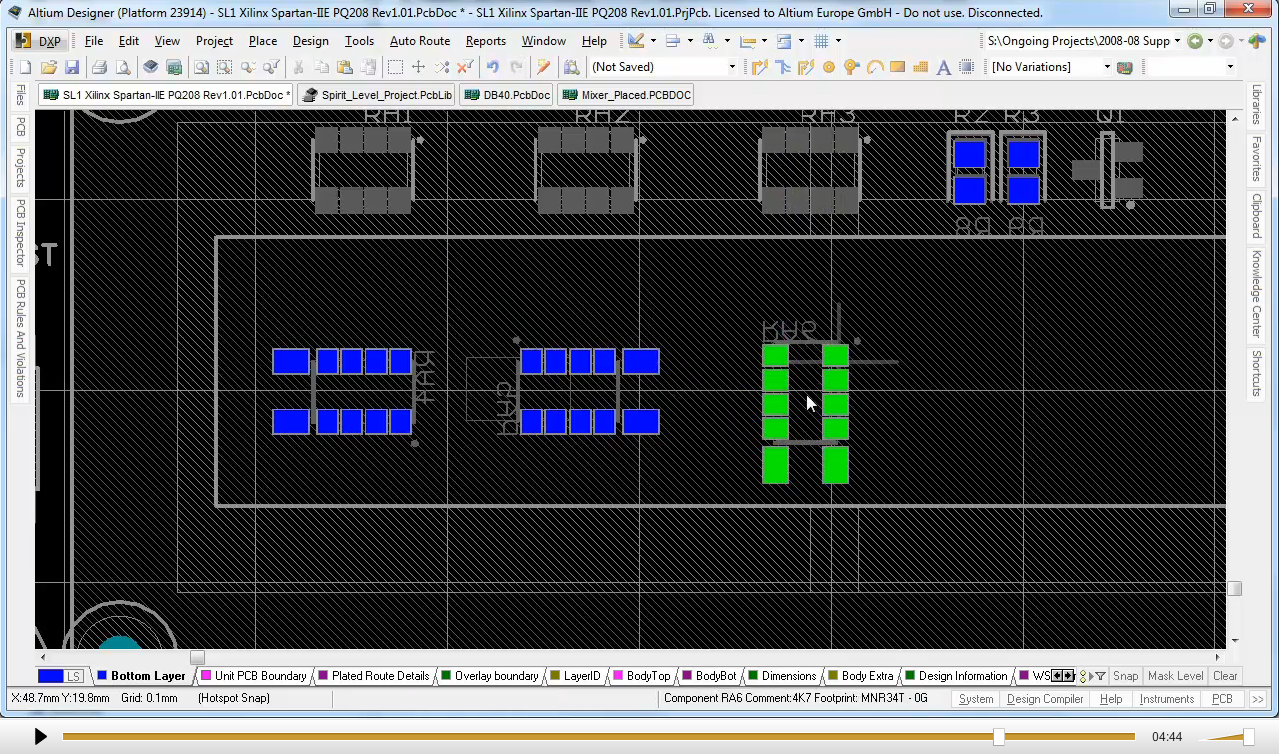Expand the hidden status bar panels chevron

[1257, 699]
